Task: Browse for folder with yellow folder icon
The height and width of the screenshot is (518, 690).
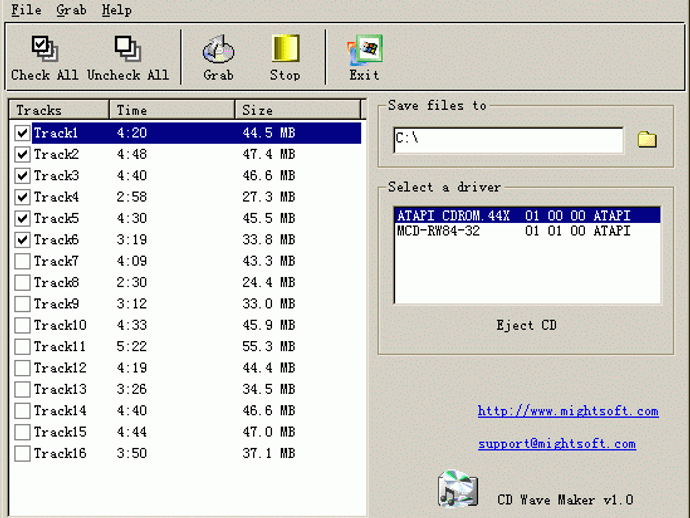Action: point(647,140)
